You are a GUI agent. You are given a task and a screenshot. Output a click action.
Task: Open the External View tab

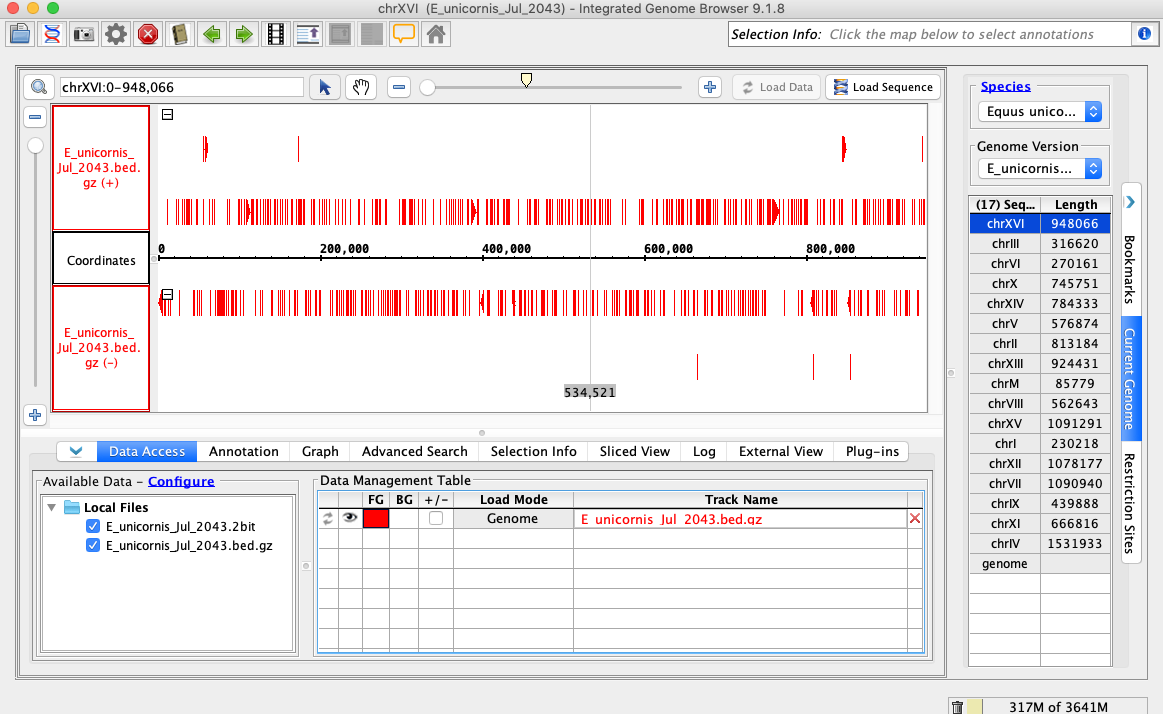[781, 451]
